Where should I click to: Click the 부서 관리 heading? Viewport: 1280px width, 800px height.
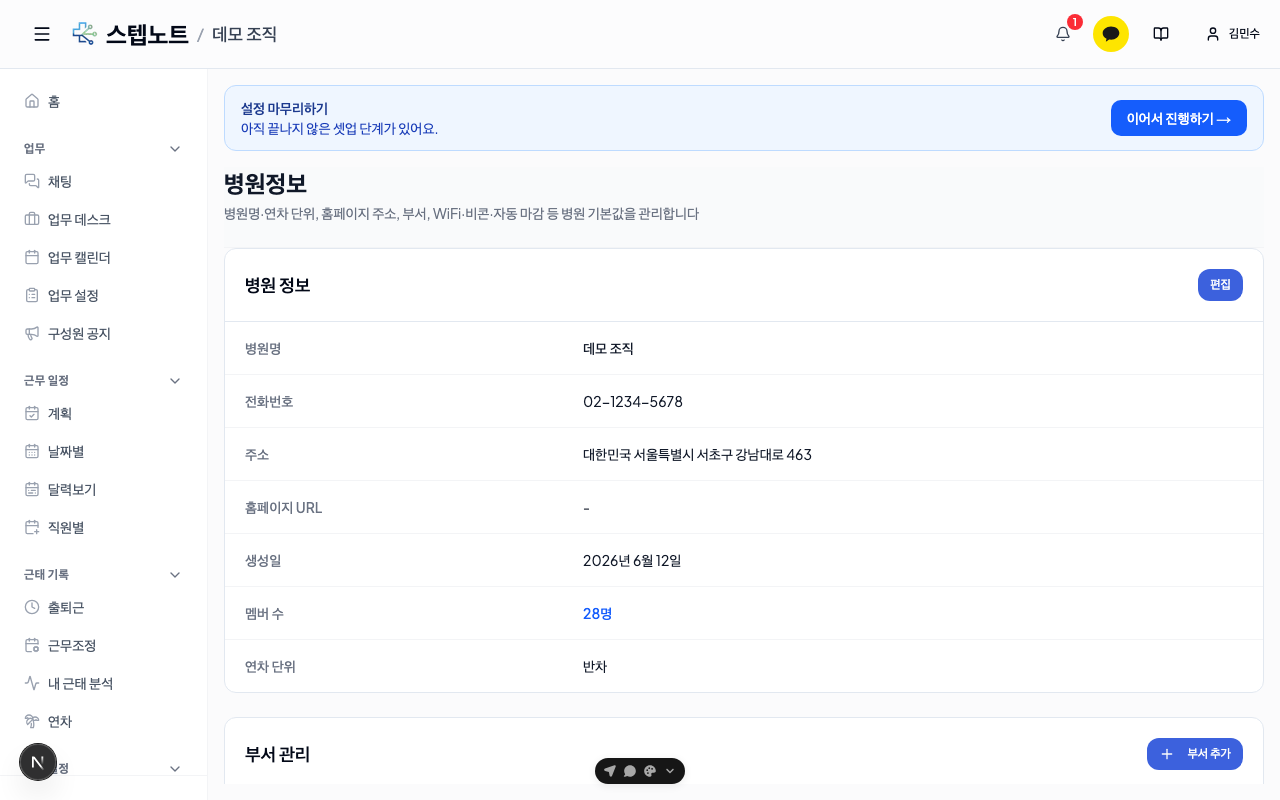pyautogui.click(x=277, y=754)
